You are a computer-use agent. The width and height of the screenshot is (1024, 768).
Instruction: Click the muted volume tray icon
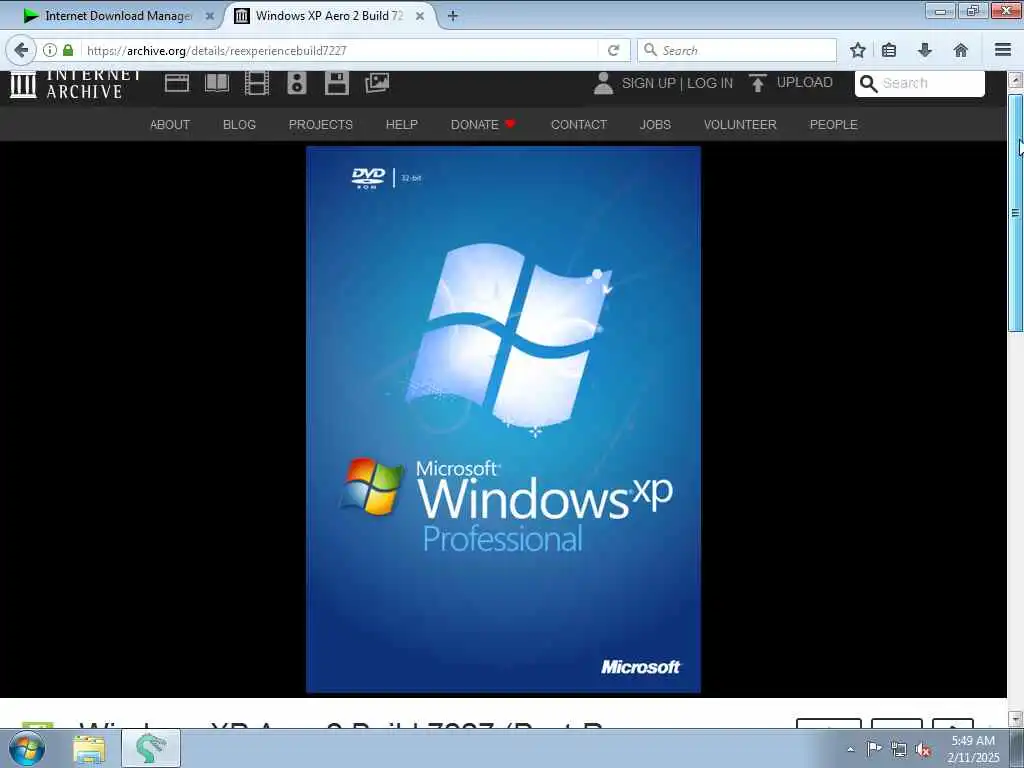(x=923, y=750)
